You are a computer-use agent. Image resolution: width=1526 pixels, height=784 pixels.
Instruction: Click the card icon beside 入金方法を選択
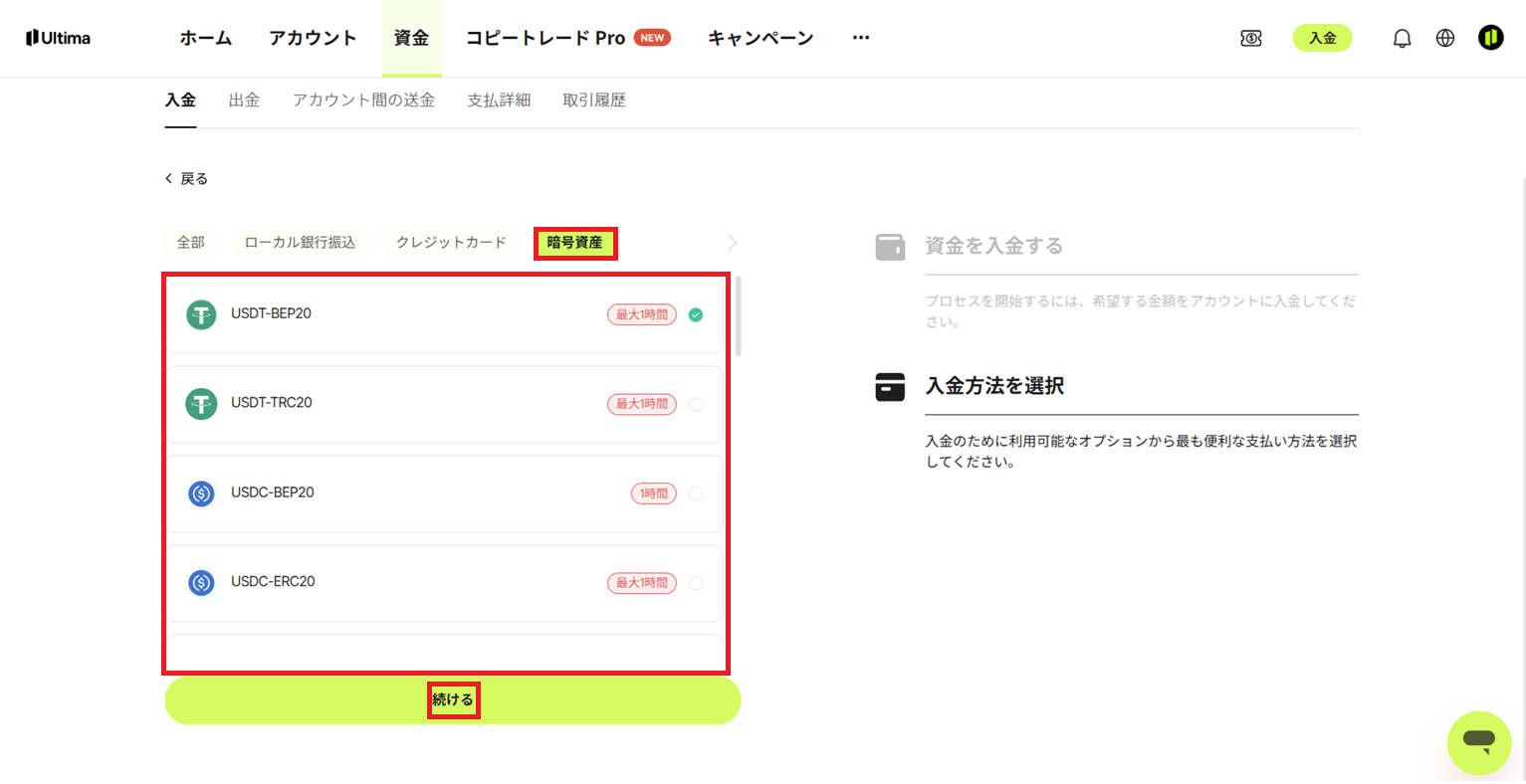tap(890, 386)
